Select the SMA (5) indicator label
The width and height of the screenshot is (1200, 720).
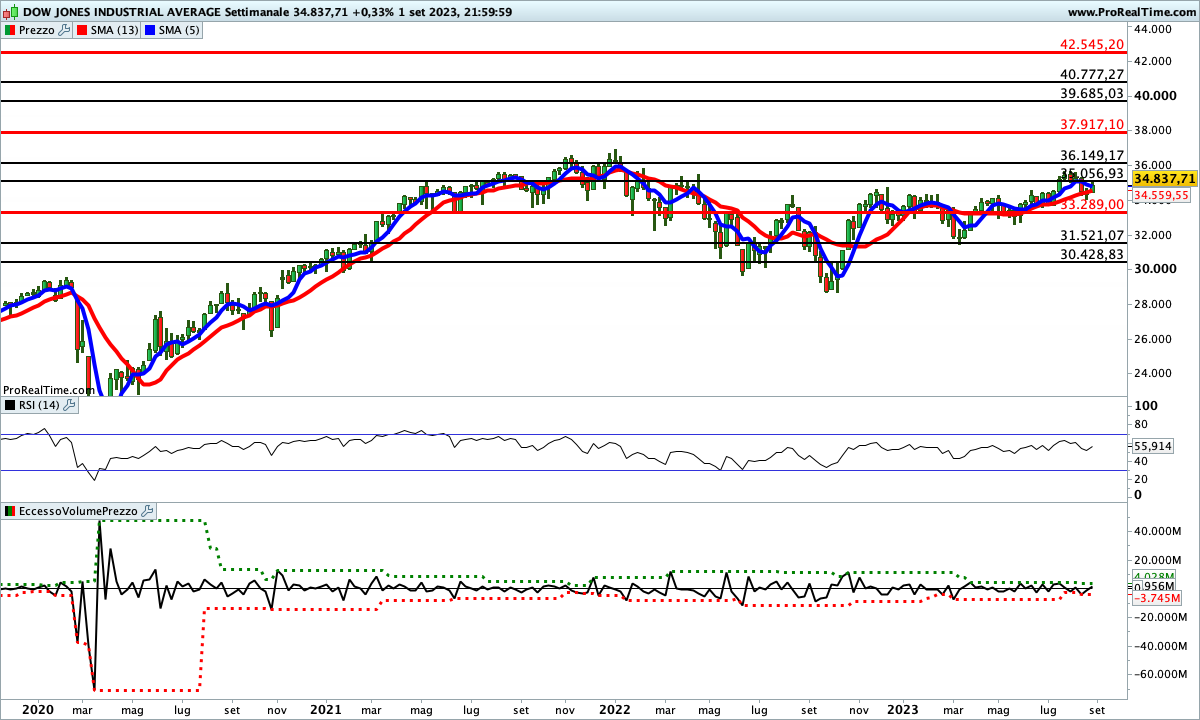pos(180,30)
